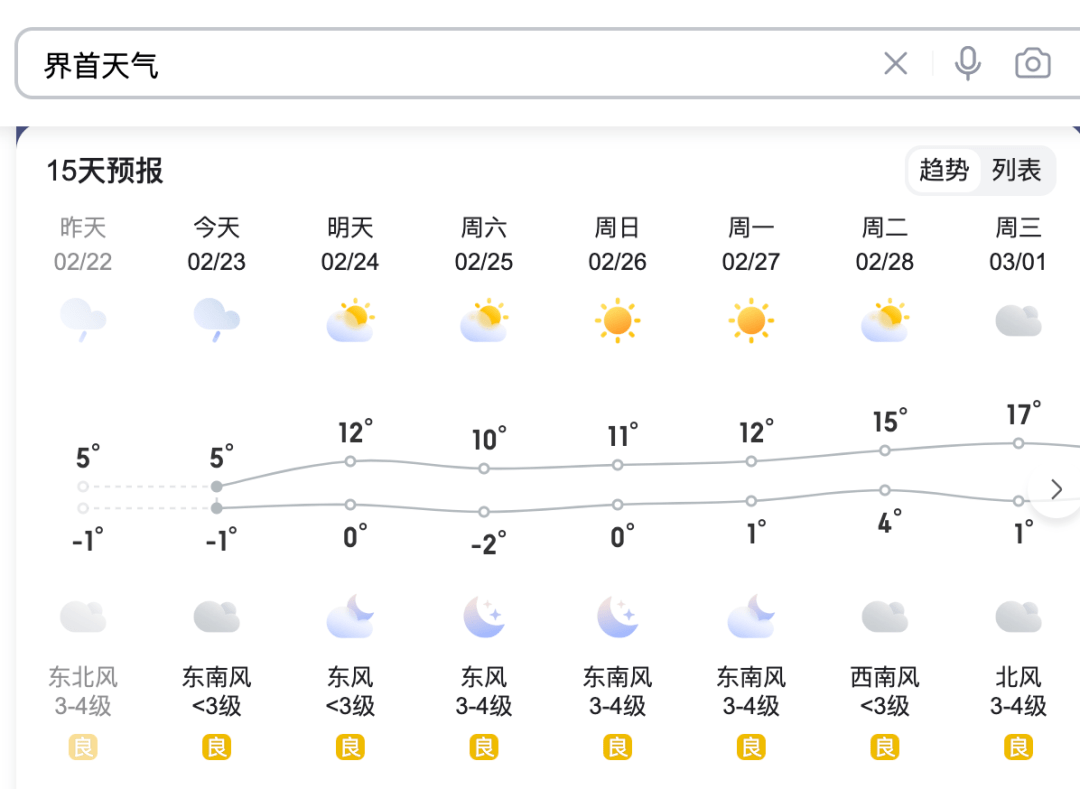Click partly cloudy icon for 明天 02/24
Viewport: 1080px width, 789px height.
tap(351, 320)
